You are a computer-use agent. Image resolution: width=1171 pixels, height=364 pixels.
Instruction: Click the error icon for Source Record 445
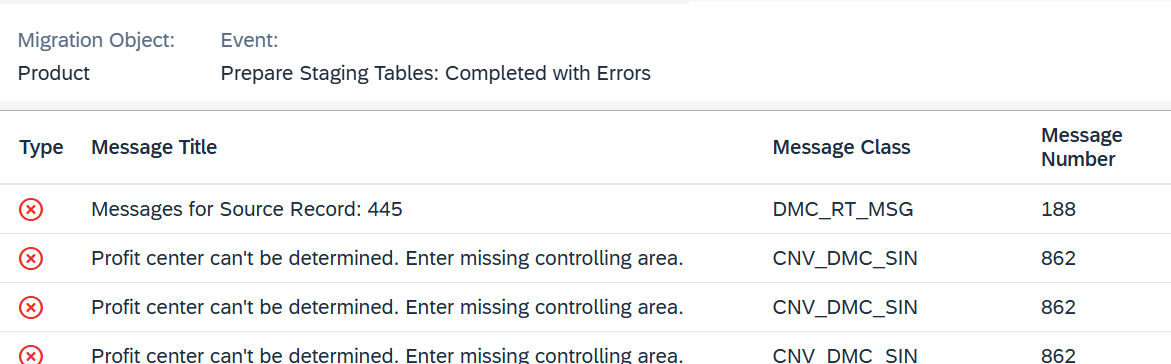(x=31, y=209)
